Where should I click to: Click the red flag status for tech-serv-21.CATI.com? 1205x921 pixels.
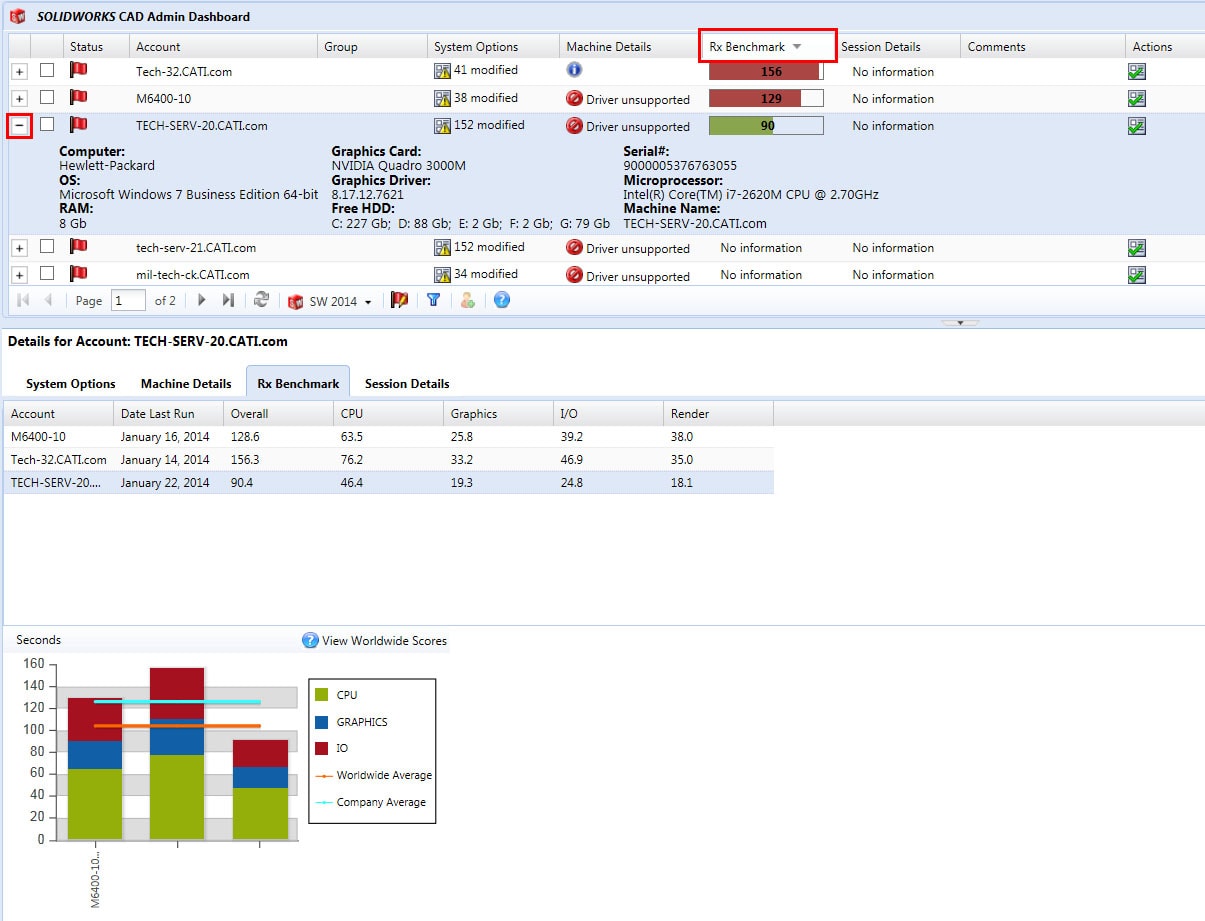coord(78,246)
